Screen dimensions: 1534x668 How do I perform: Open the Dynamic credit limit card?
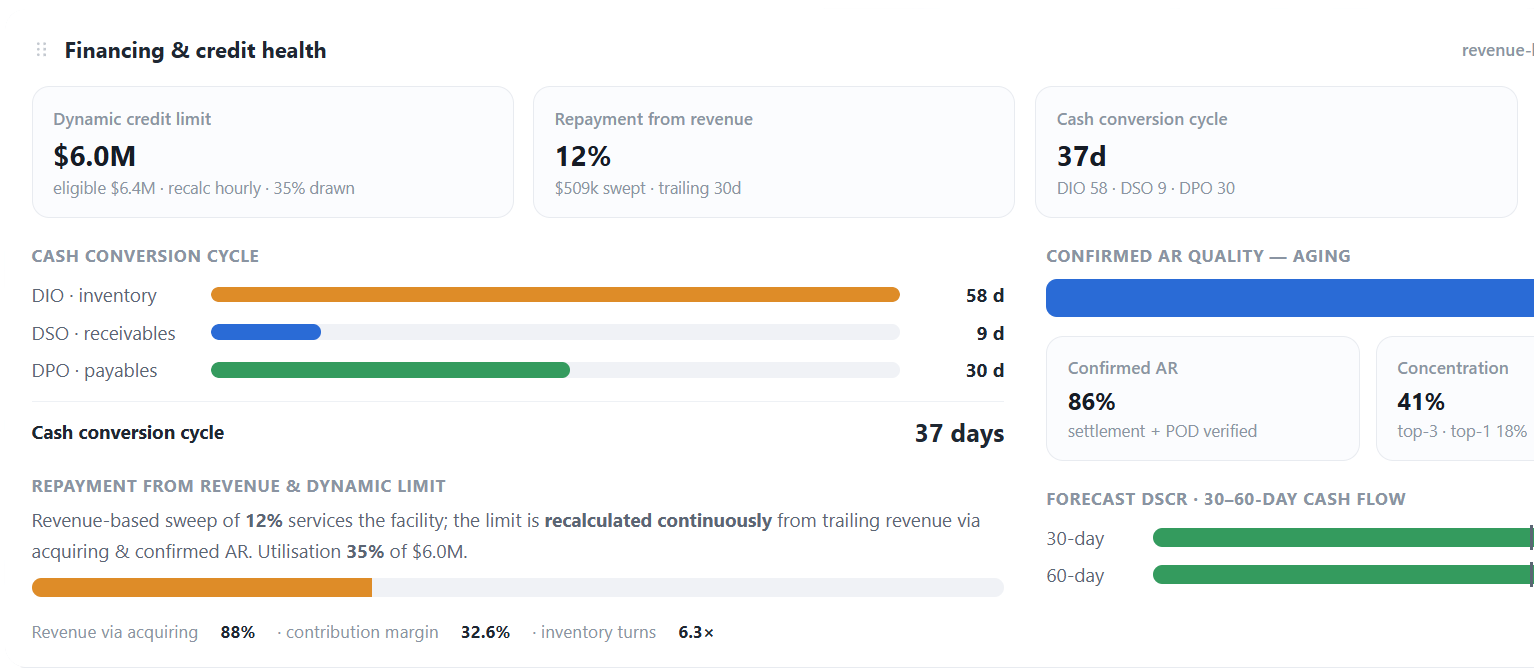click(x=273, y=152)
